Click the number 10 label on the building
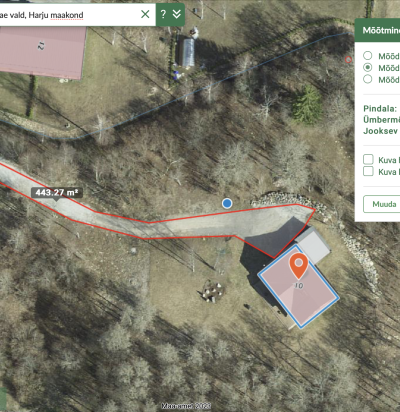The width and height of the screenshot is (400, 412). [299, 285]
